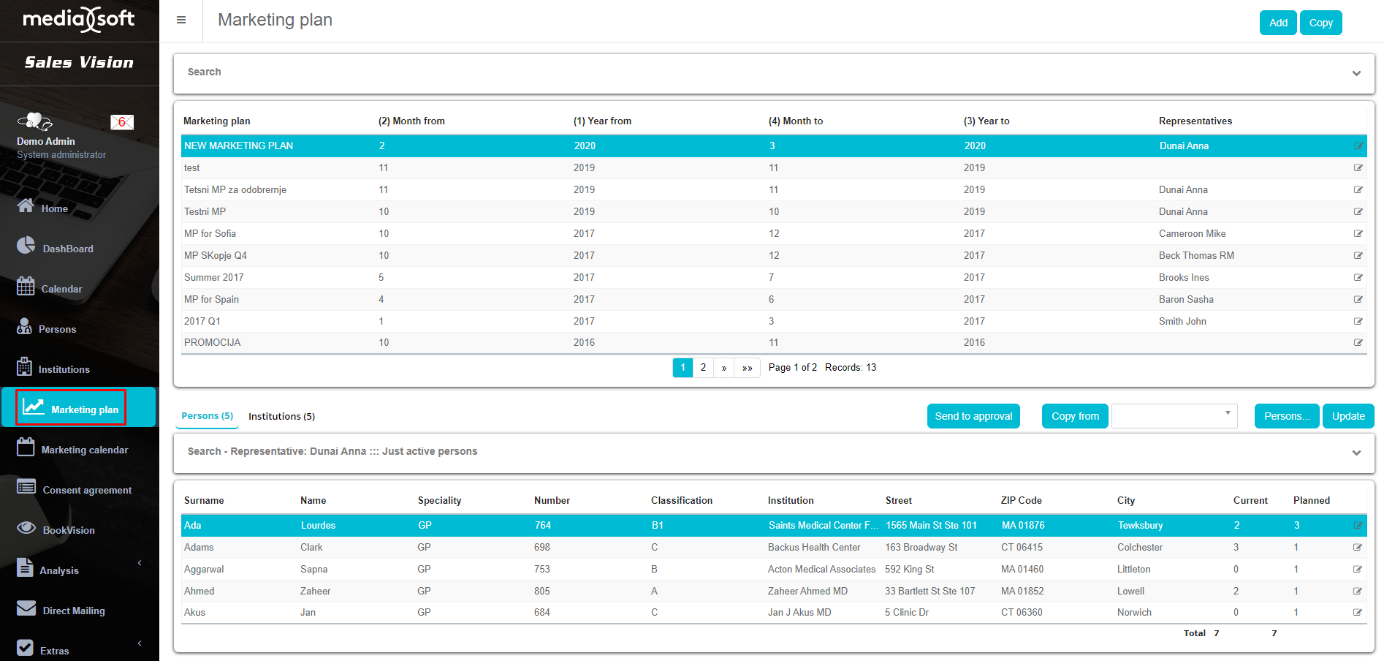Switch to the Institutions (5) tab
Viewport: 1384px width, 661px height.
281,416
